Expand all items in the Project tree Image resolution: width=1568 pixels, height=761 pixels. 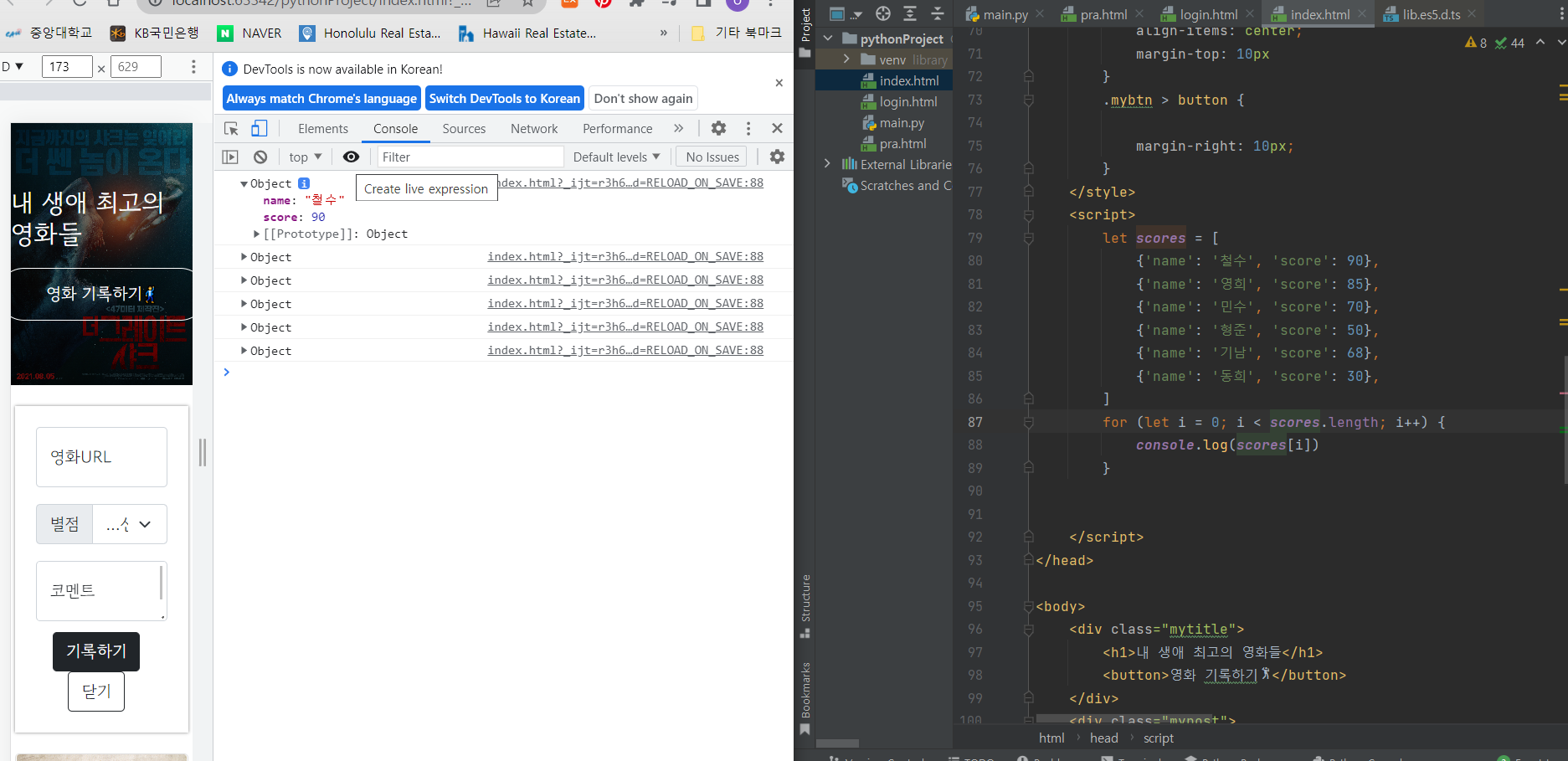pyautogui.click(x=910, y=13)
